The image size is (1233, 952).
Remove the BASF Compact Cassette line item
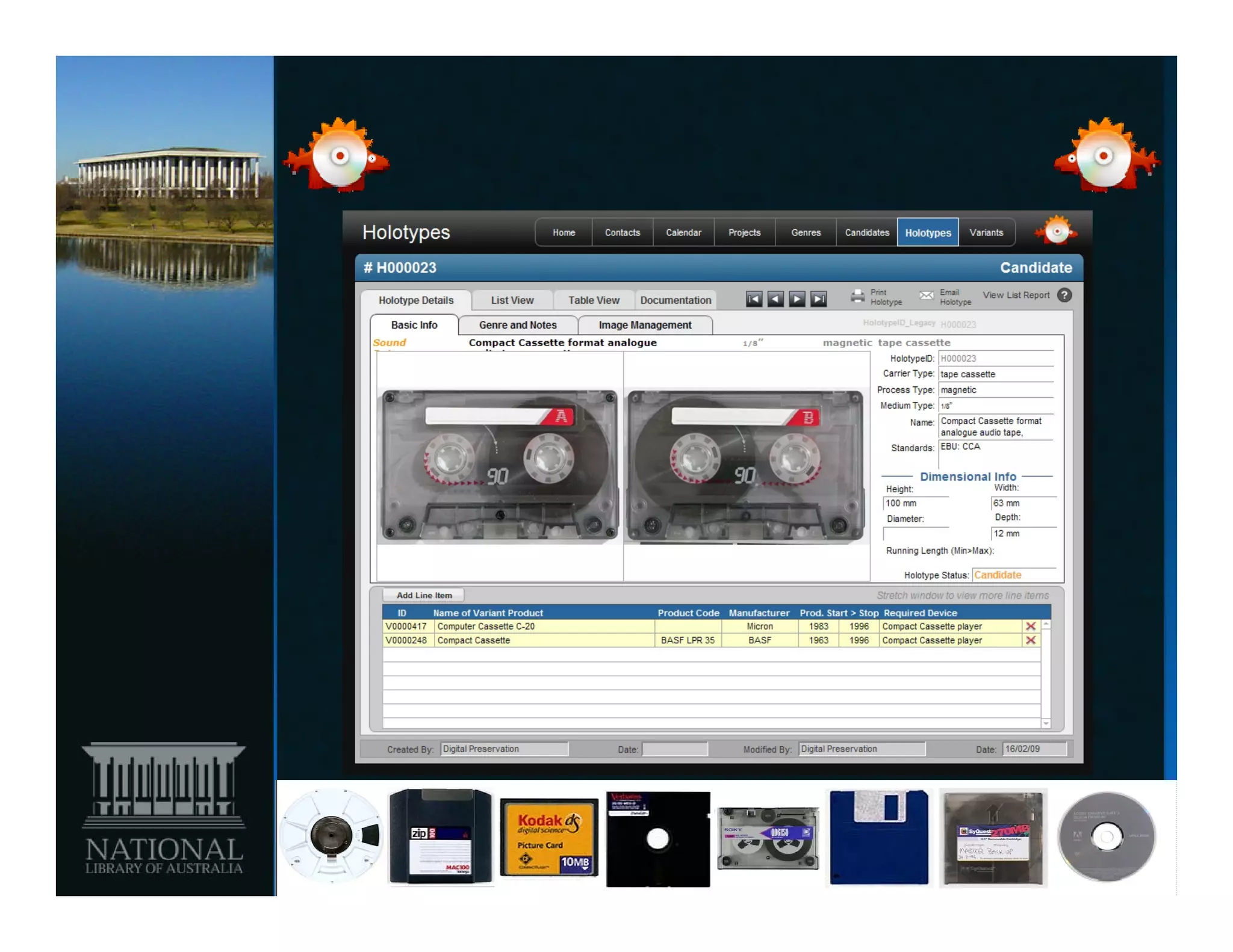pyautogui.click(x=1030, y=640)
